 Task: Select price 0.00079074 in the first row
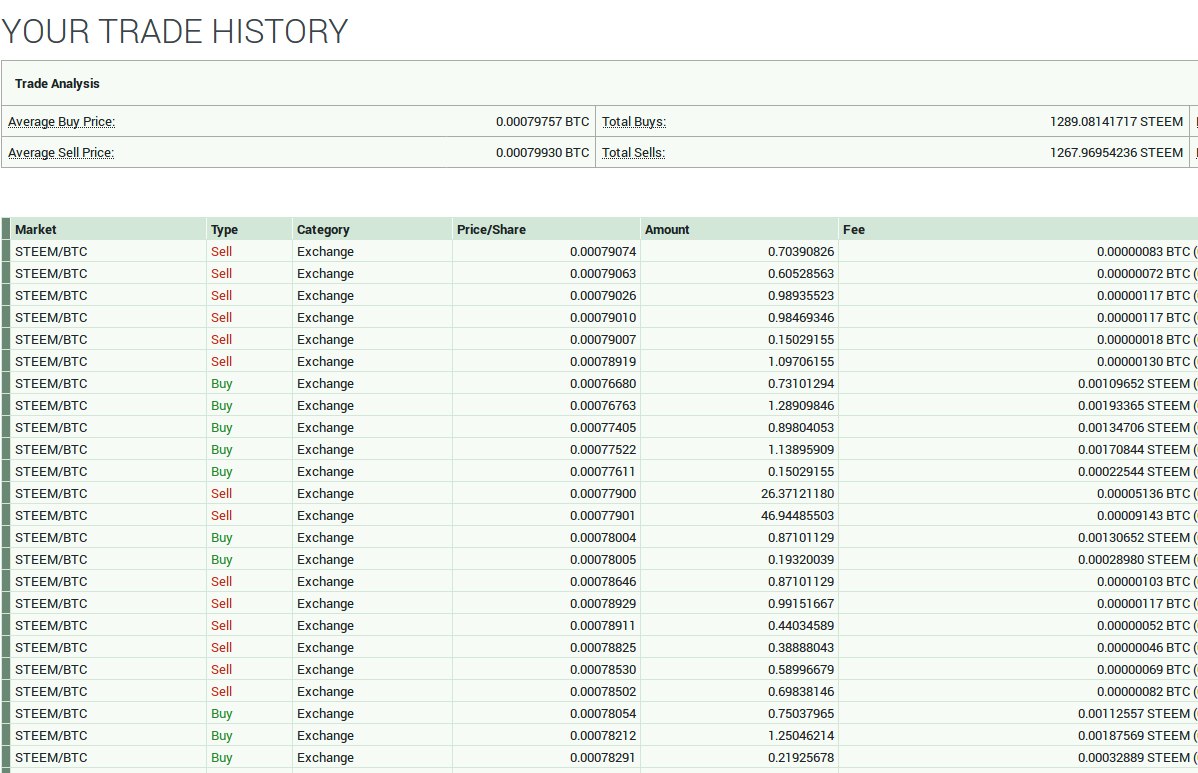coord(603,251)
